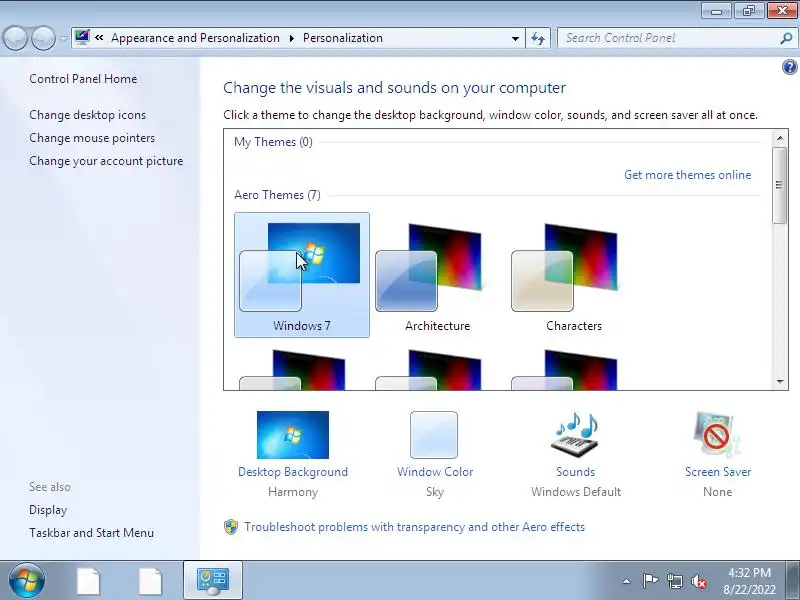Viewport: 800px width, 600px height.
Task: Click the Action Center flag icon
Action: 651,581
